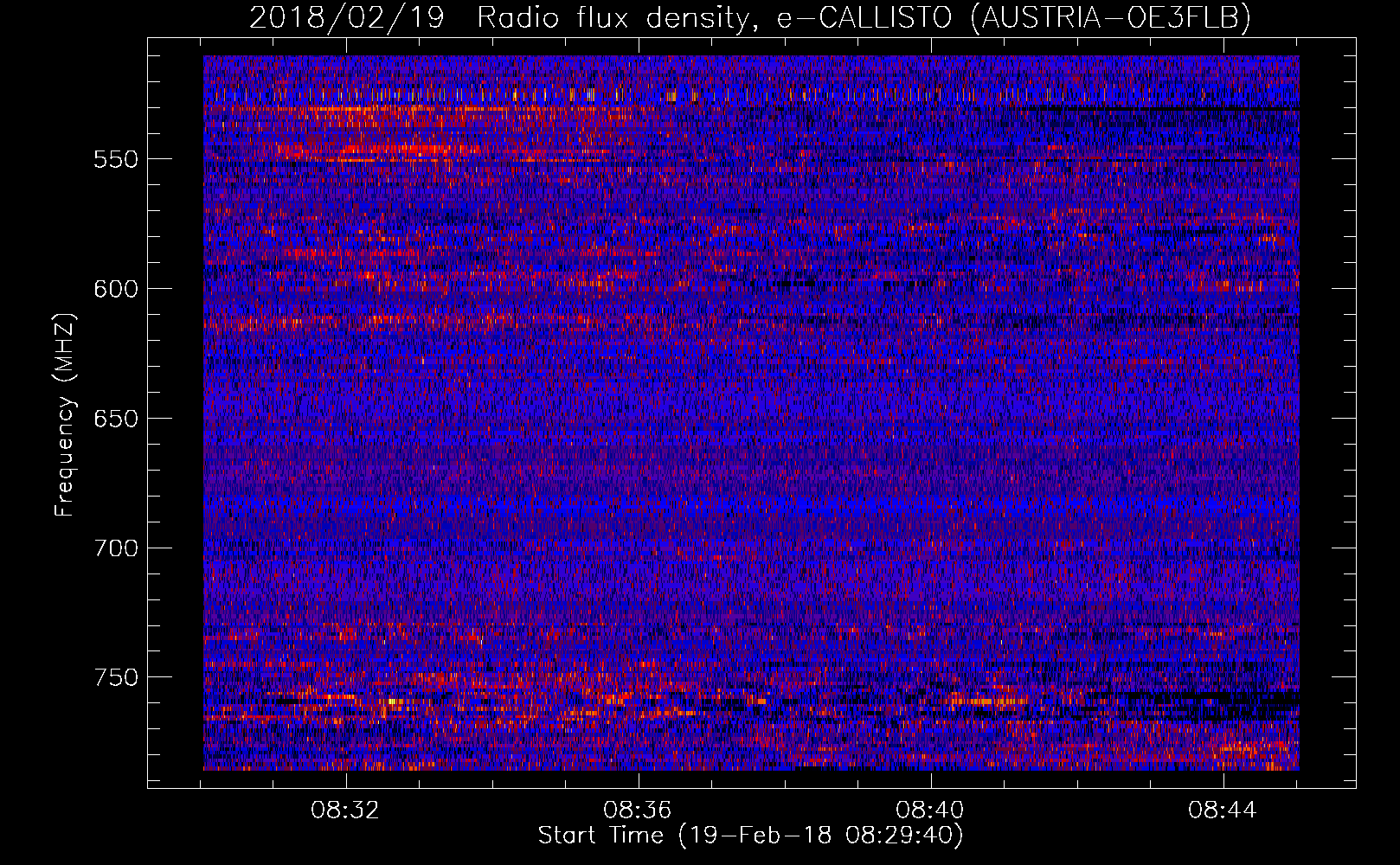Click the '750' frequency tick label
This screenshot has height=865, width=1400.
click(x=116, y=677)
